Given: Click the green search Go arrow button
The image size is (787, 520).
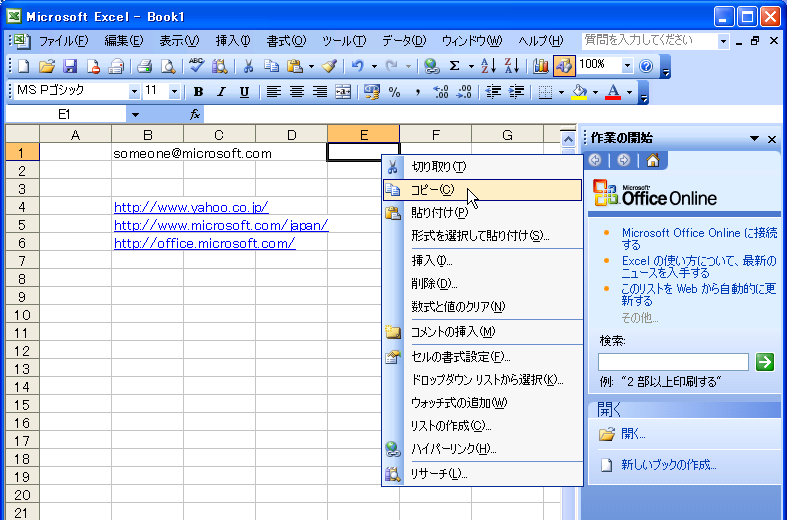Looking at the screenshot, I should (764, 362).
